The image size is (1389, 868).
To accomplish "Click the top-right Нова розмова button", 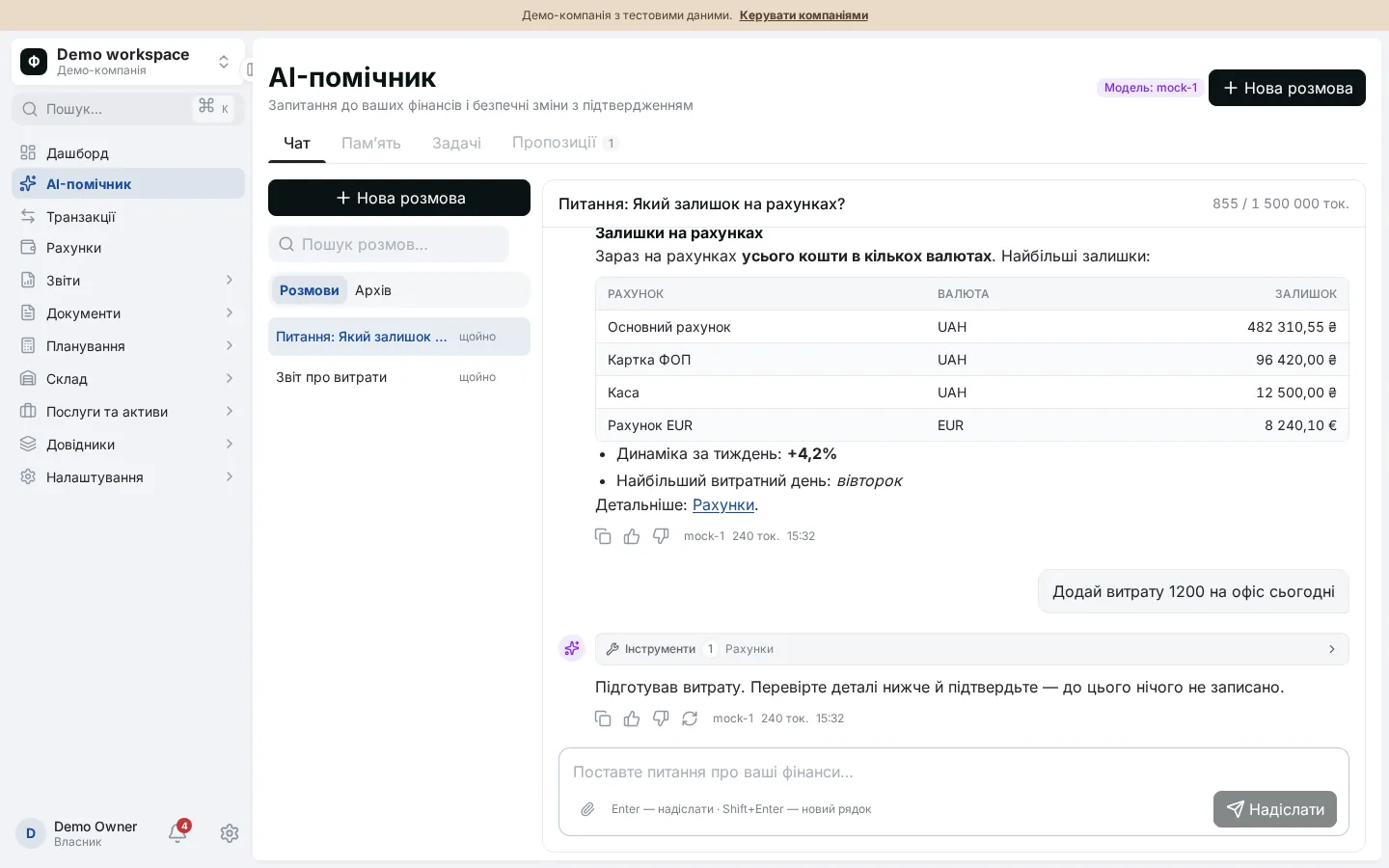I will click(1287, 88).
